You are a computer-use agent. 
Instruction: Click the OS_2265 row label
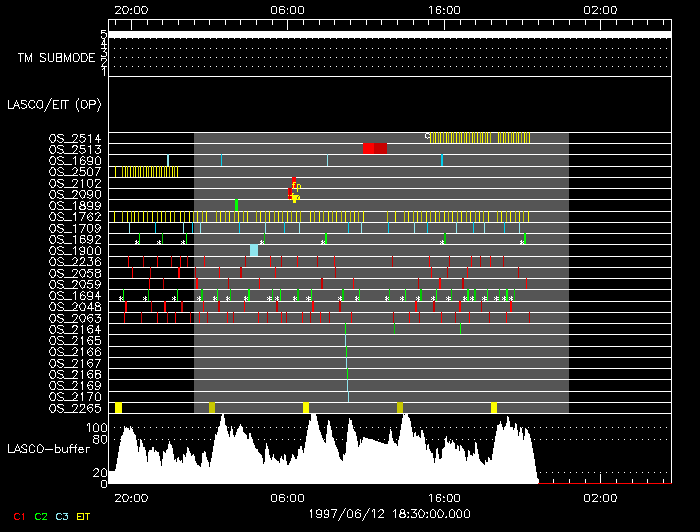75,408
